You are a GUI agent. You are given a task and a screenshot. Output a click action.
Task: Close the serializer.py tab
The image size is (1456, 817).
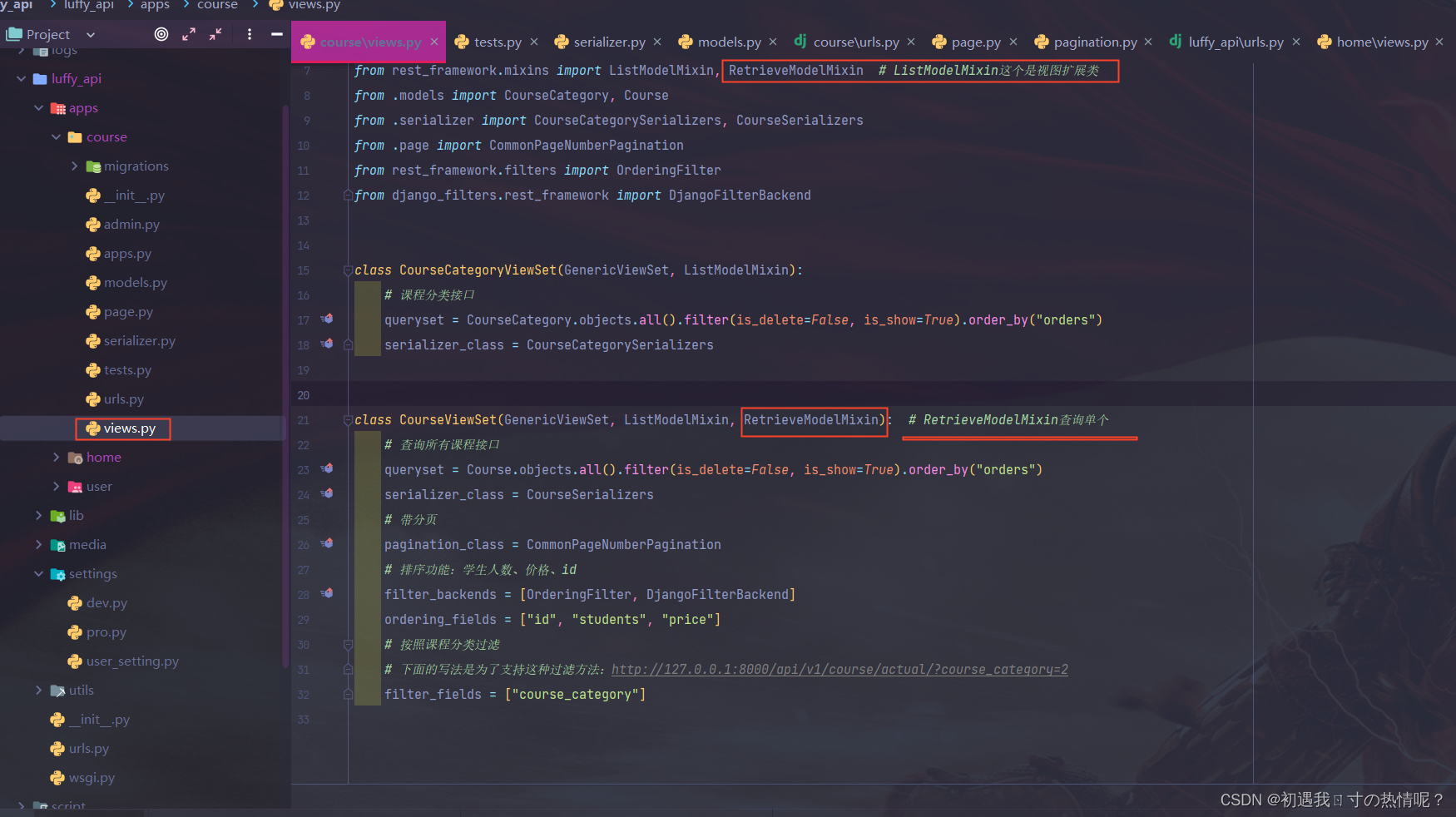(x=657, y=42)
